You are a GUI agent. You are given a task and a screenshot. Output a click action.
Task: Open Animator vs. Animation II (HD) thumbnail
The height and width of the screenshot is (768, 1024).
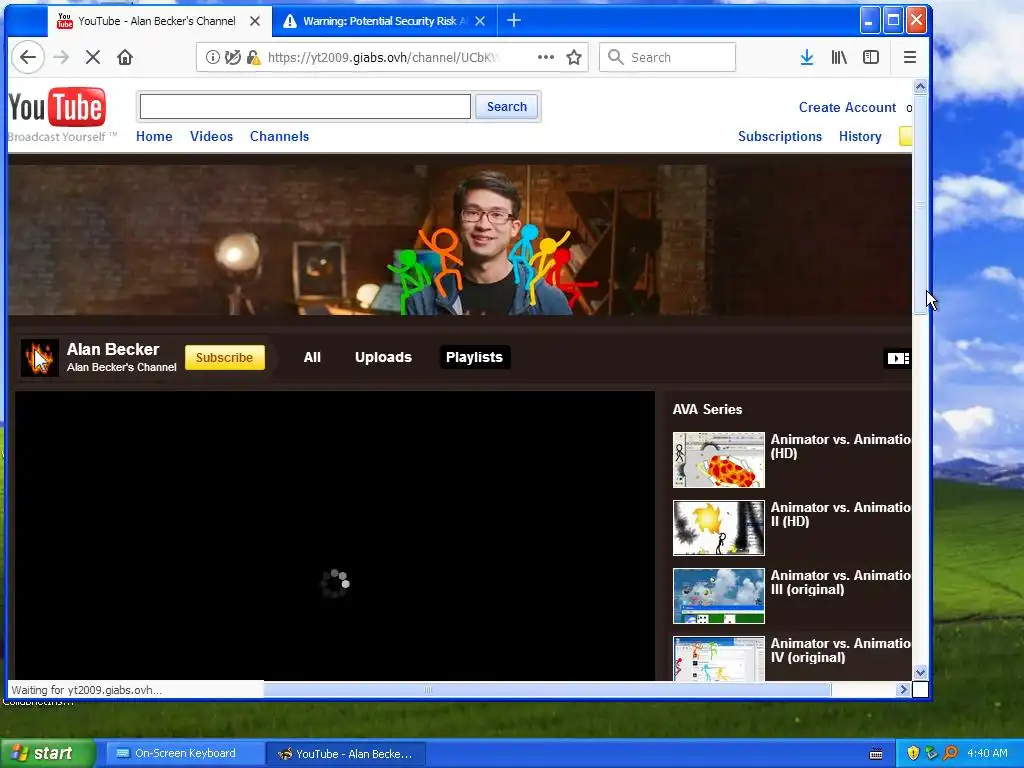coord(718,528)
